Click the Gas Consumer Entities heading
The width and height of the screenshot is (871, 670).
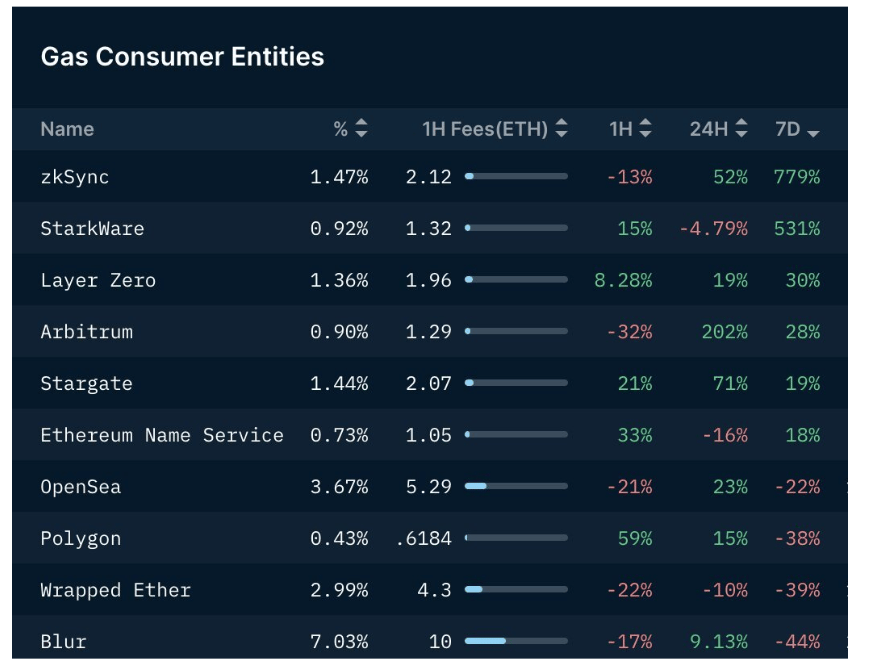pyautogui.click(x=182, y=57)
